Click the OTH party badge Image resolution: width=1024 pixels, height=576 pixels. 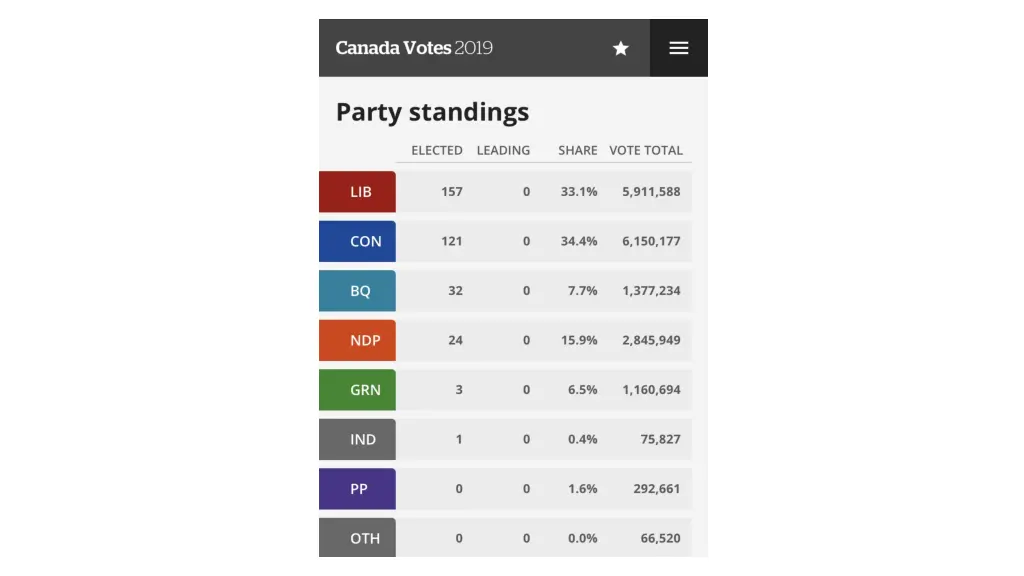pyautogui.click(x=358, y=538)
